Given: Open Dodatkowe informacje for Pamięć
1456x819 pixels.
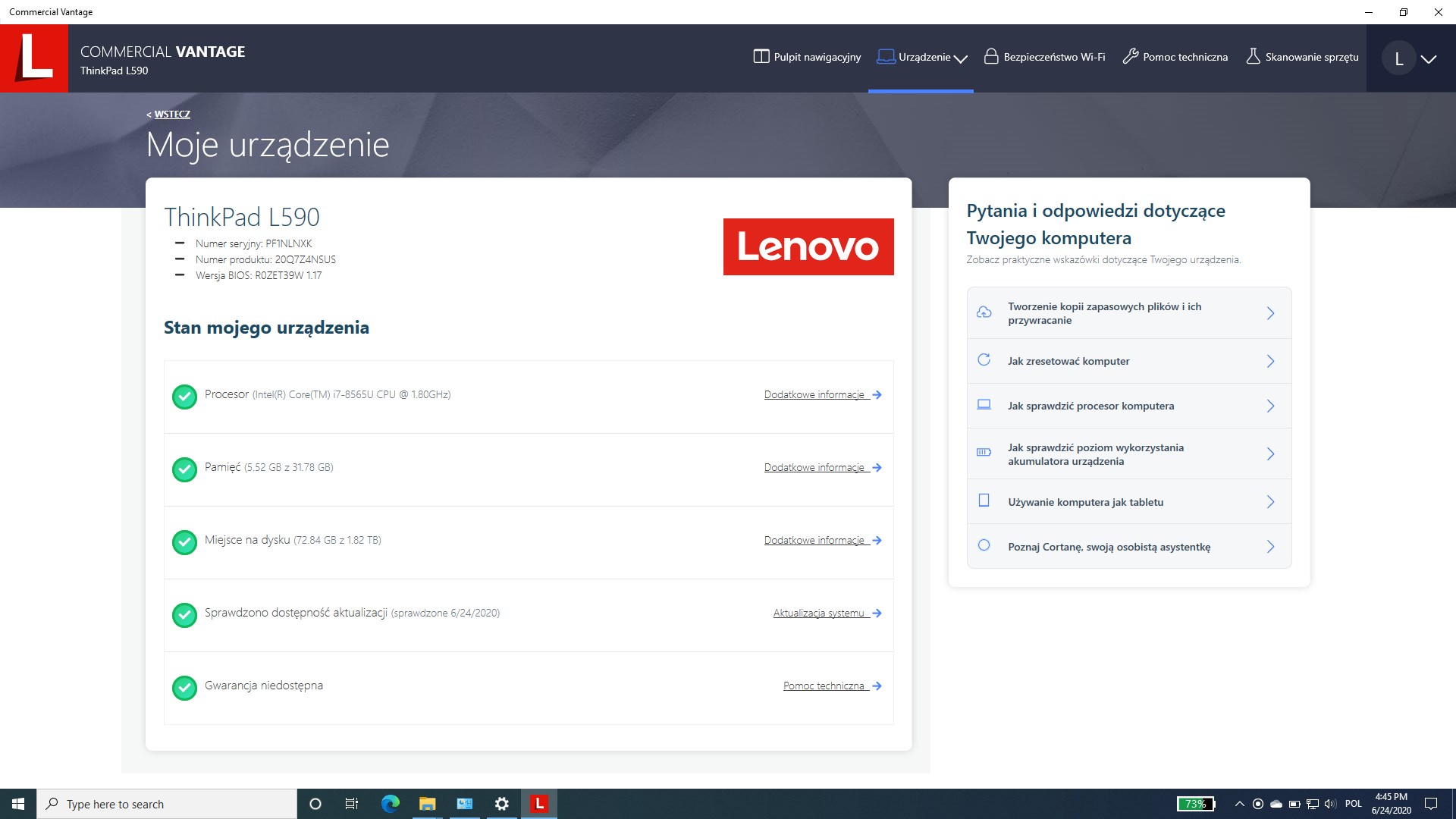Looking at the screenshot, I should click(x=823, y=467).
